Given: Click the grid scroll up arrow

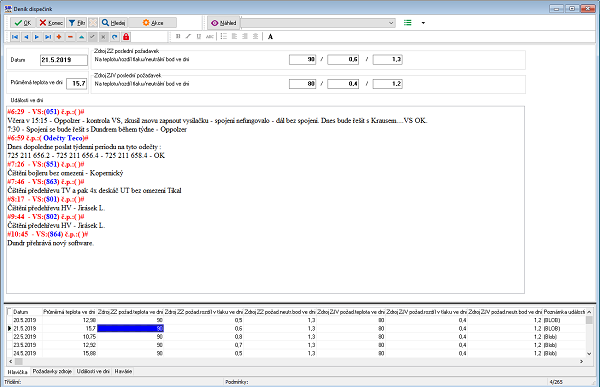Looking at the screenshot, I should tap(589, 312).
